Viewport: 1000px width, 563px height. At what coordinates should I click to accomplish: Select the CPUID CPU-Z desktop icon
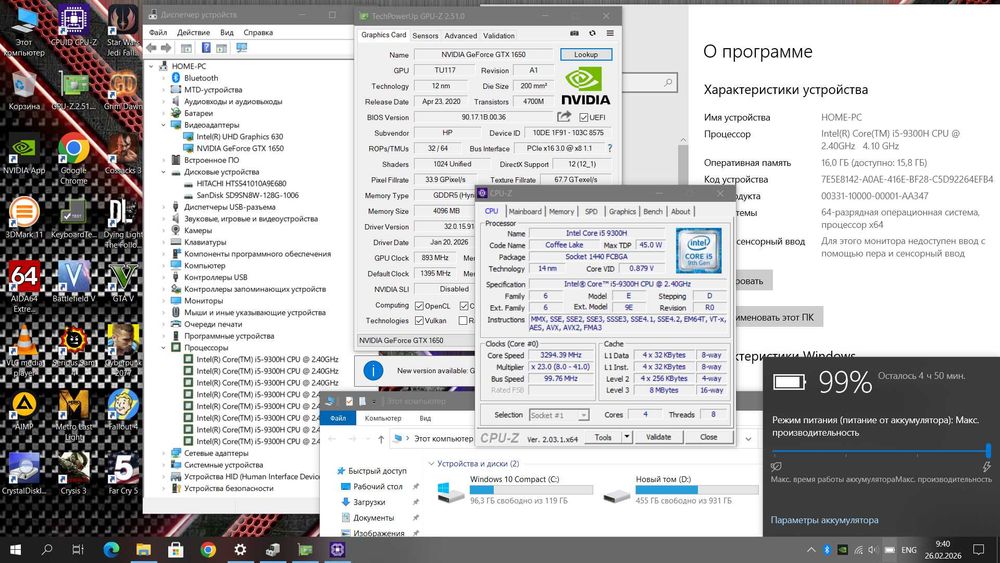74,26
